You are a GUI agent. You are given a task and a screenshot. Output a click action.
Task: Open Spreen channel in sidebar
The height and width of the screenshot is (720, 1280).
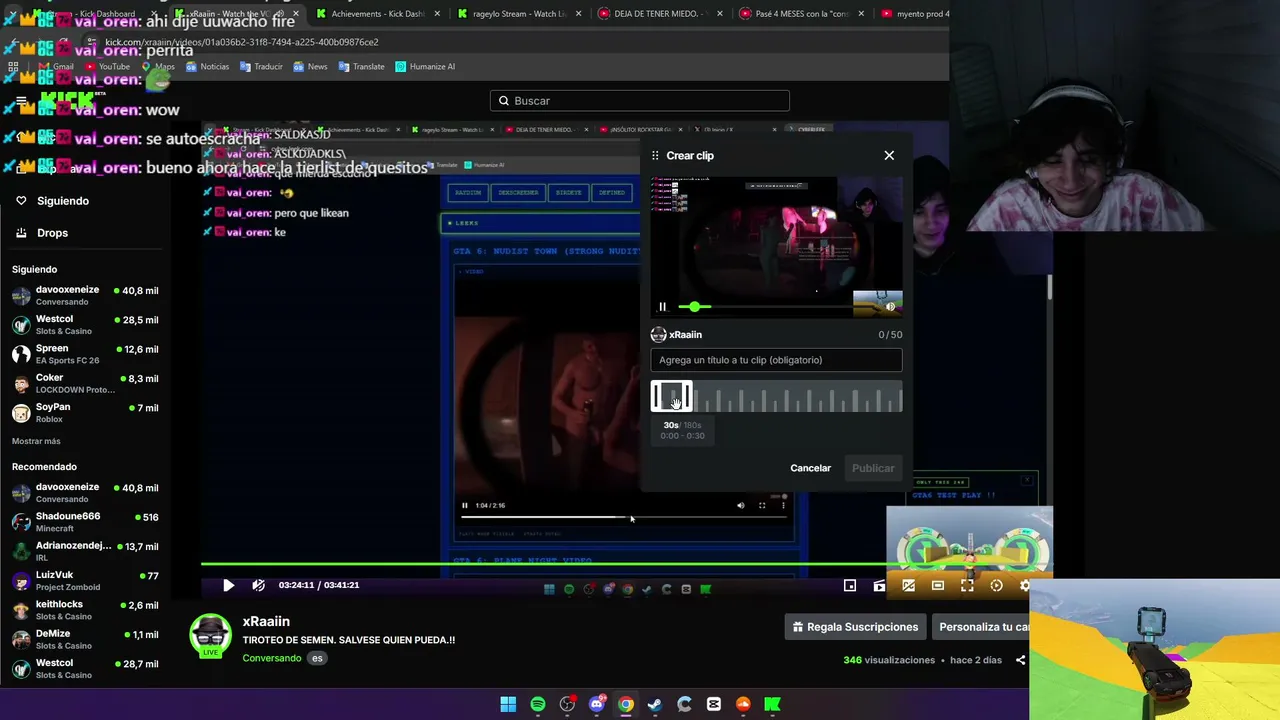(85, 354)
